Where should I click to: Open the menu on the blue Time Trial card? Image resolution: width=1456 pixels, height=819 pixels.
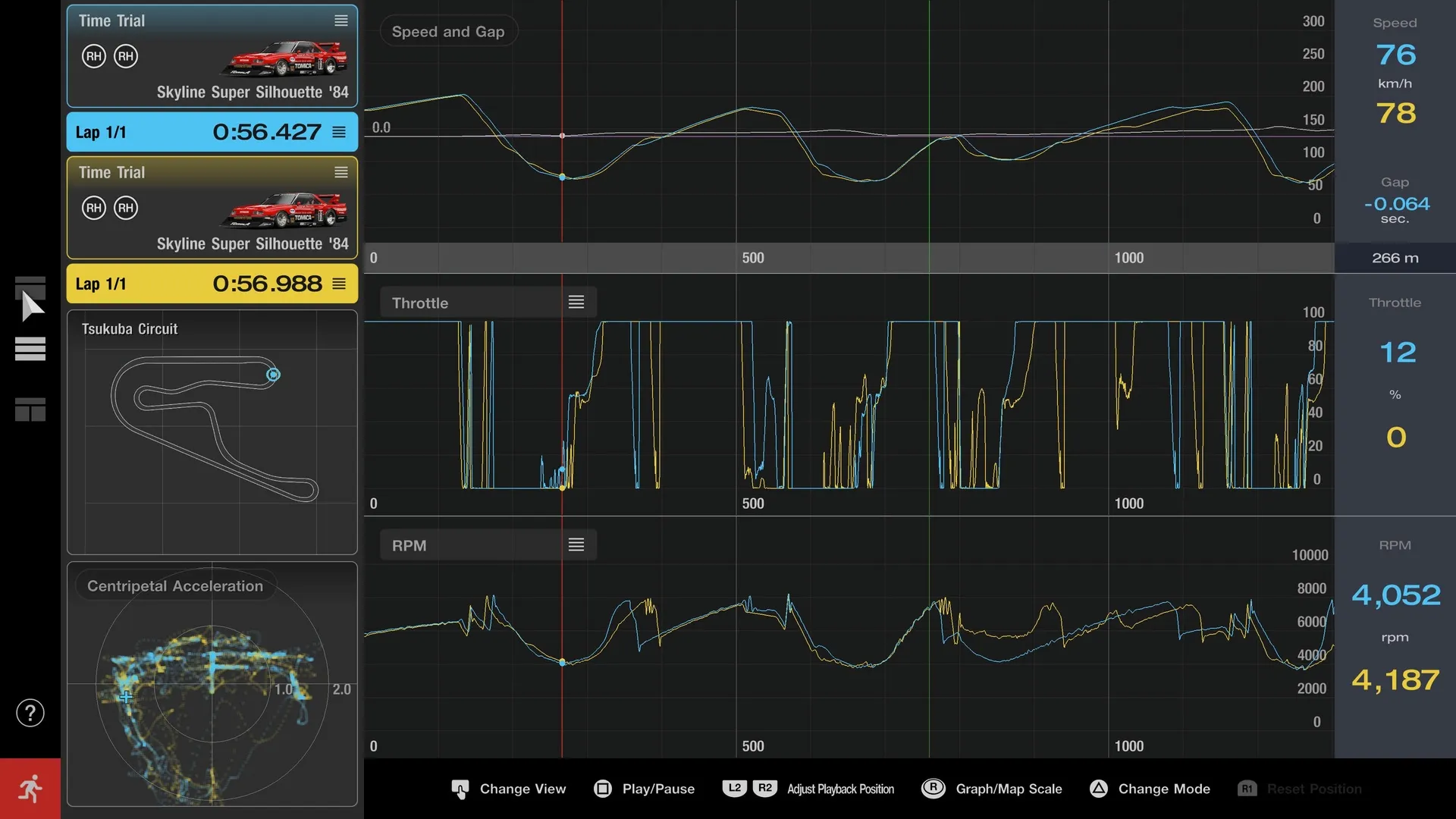[341, 21]
